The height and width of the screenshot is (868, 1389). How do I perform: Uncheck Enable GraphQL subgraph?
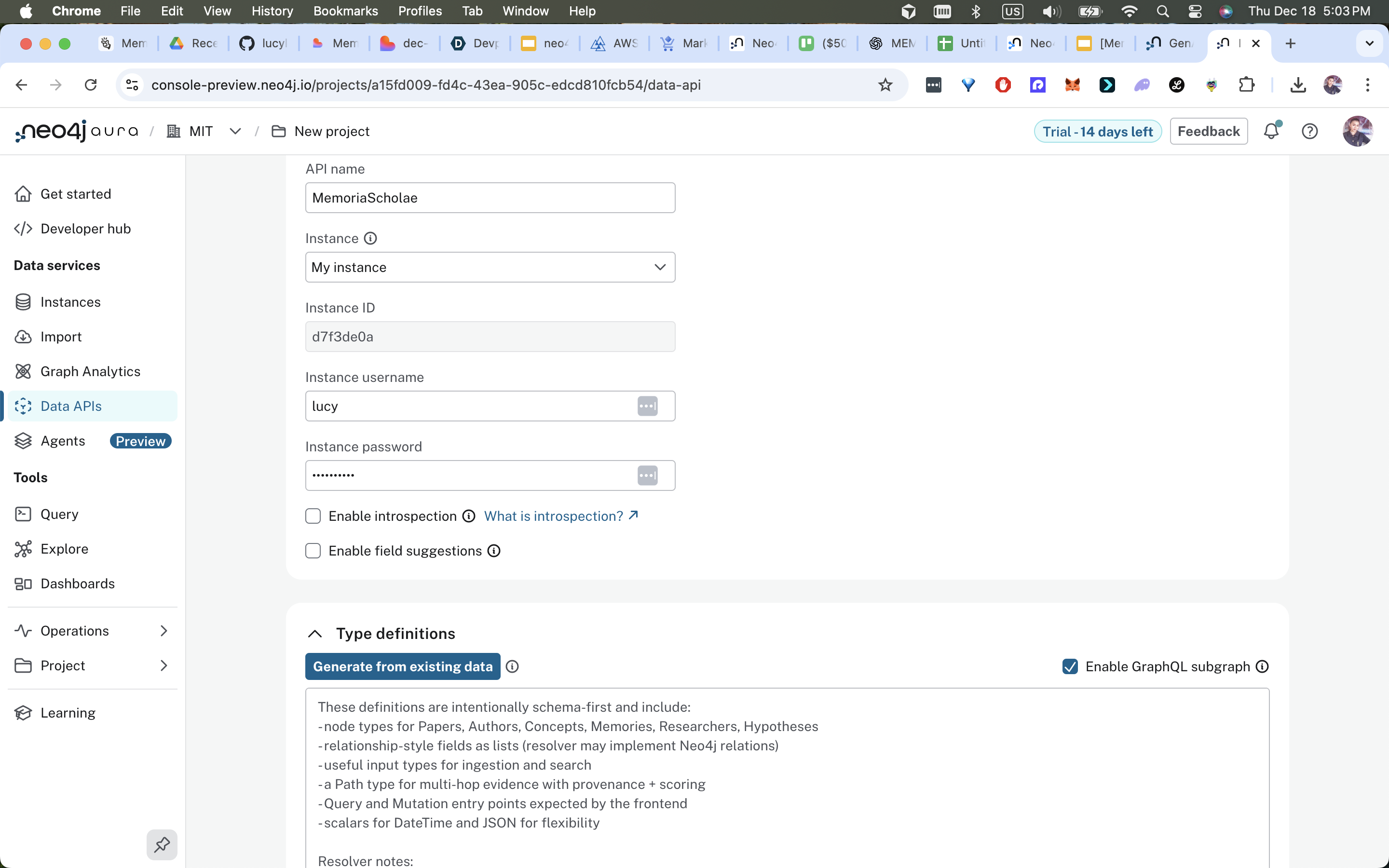(1070, 666)
